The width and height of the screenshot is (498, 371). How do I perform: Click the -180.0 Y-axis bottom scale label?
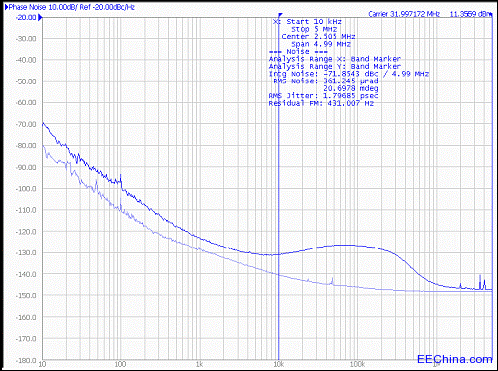point(26,360)
